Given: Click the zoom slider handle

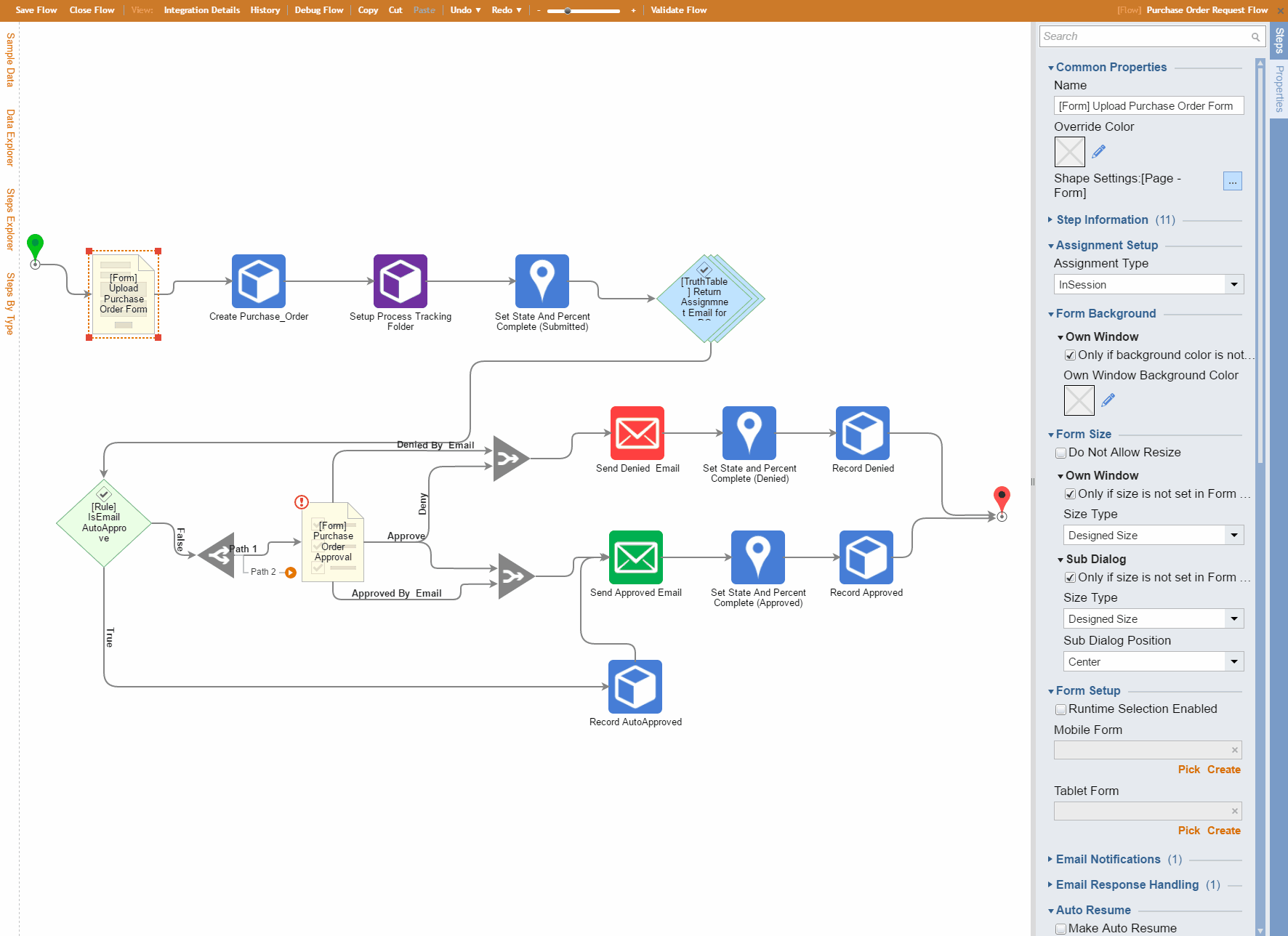Looking at the screenshot, I should click(568, 11).
